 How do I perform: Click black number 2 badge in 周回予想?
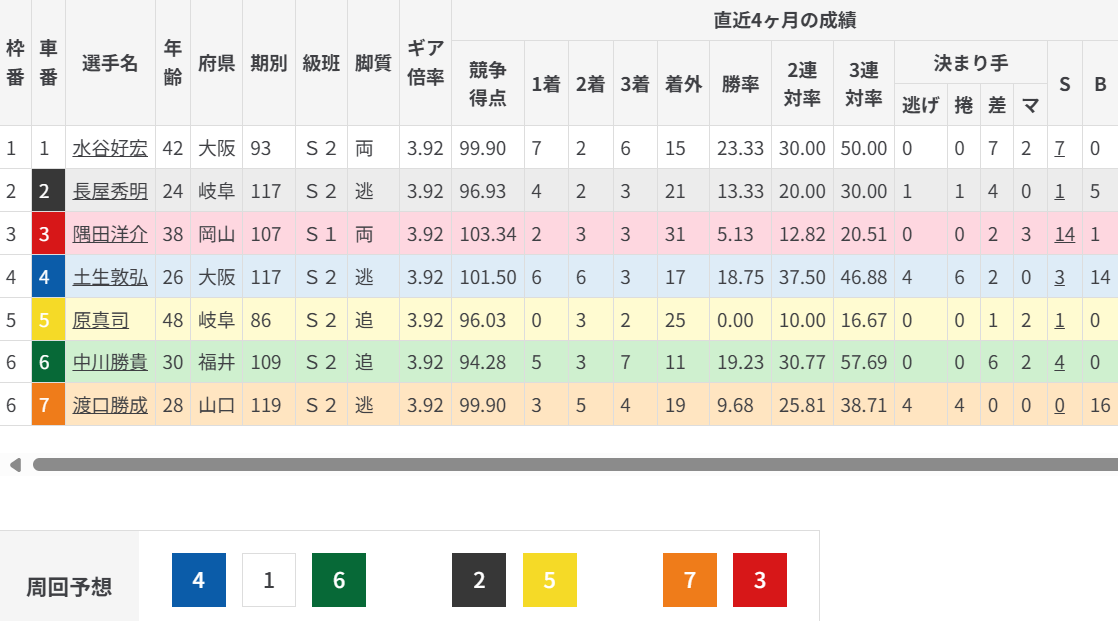coord(479,580)
